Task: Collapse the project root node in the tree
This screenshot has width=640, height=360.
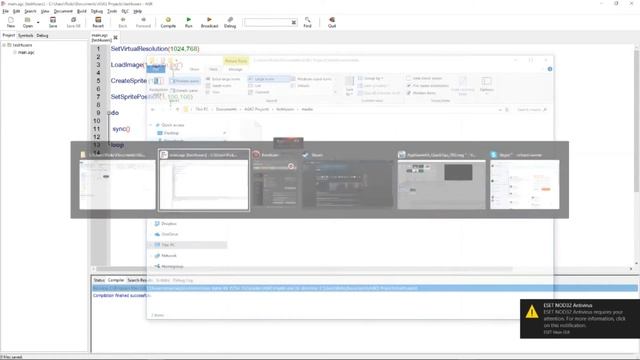Action: pyautogui.click(x=4, y=45)
